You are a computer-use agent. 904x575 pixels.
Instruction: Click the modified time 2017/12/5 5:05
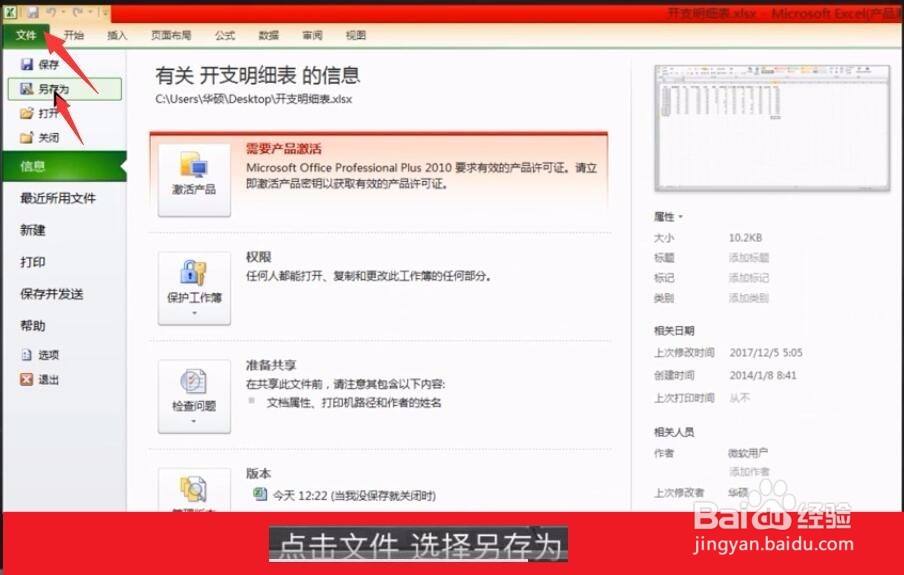coord(766,352)
